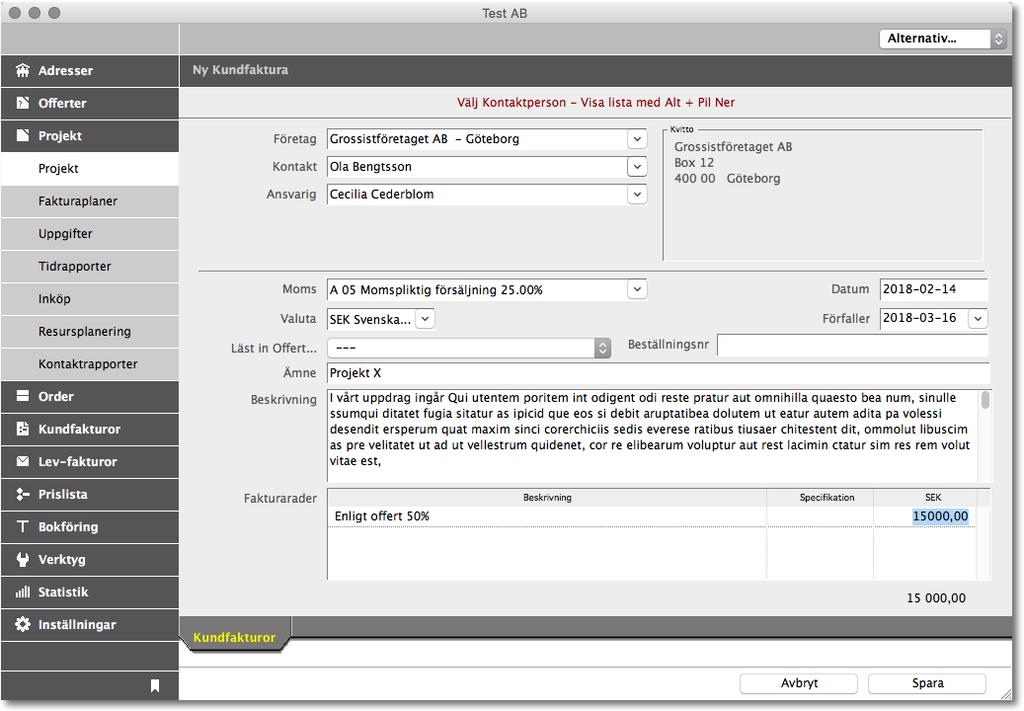Expand the Ansvarig dropdown arrow
The height and width of the screenshot is (711, 1024).
click(637, 195)
